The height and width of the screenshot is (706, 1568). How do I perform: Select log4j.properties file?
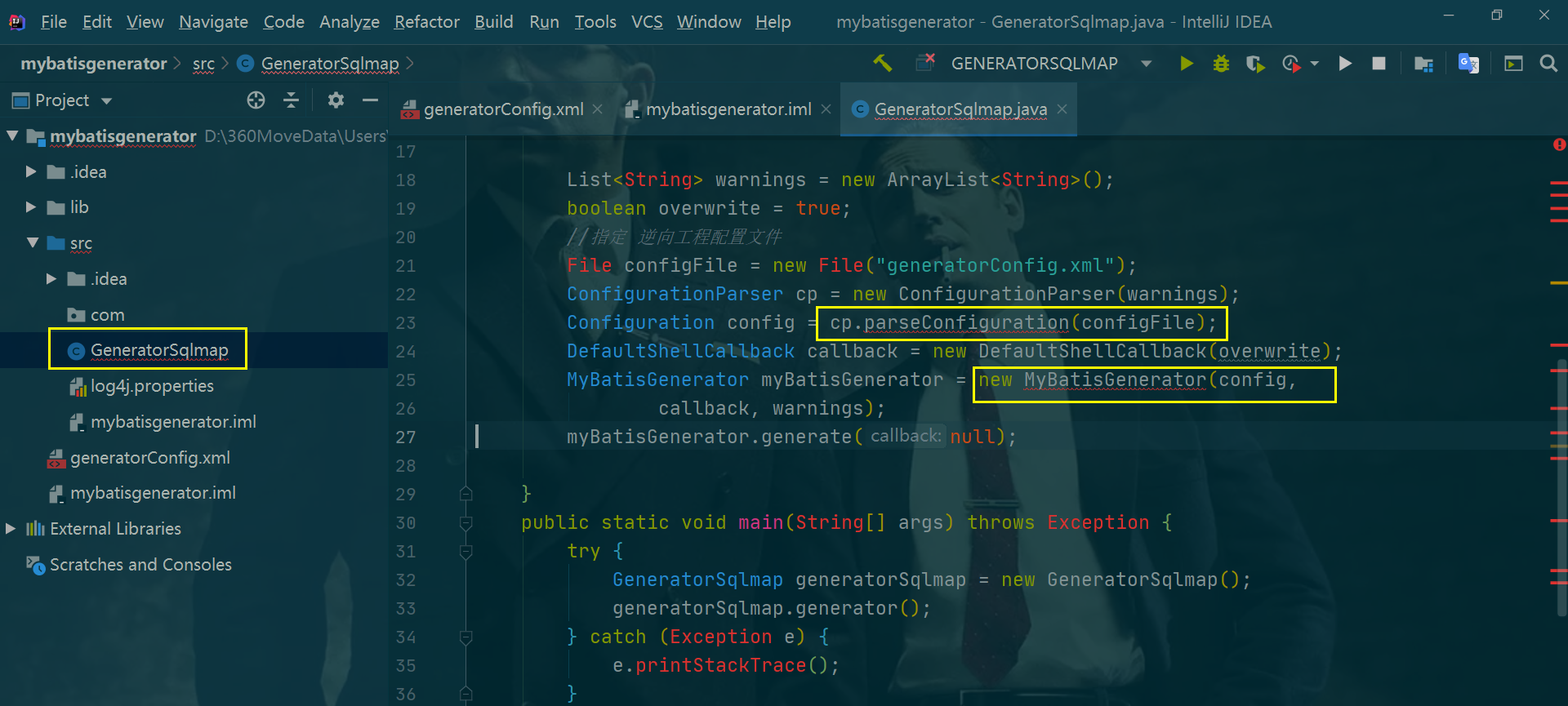(x=152, y=386)
